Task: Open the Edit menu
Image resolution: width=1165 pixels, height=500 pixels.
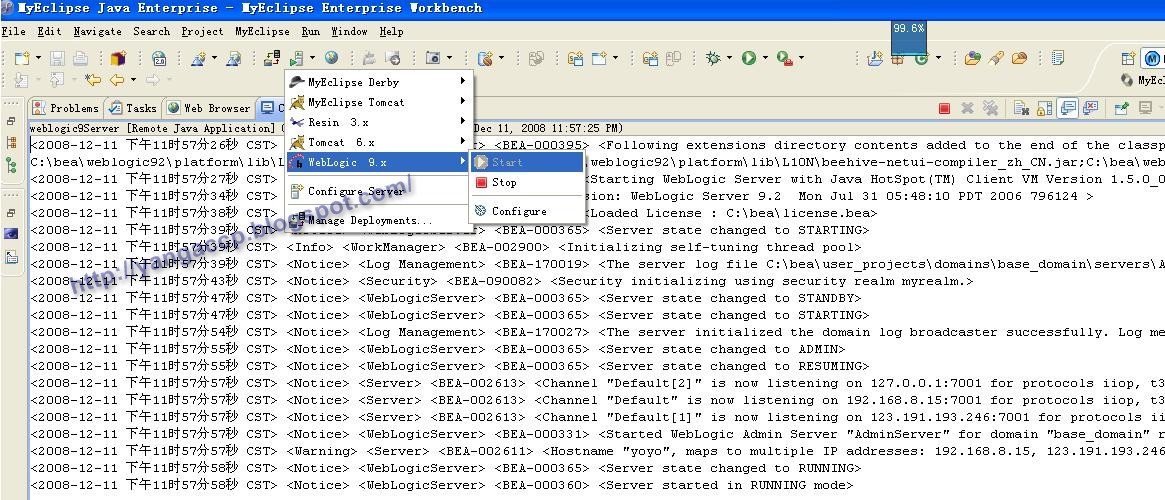Action: point(50,31)
